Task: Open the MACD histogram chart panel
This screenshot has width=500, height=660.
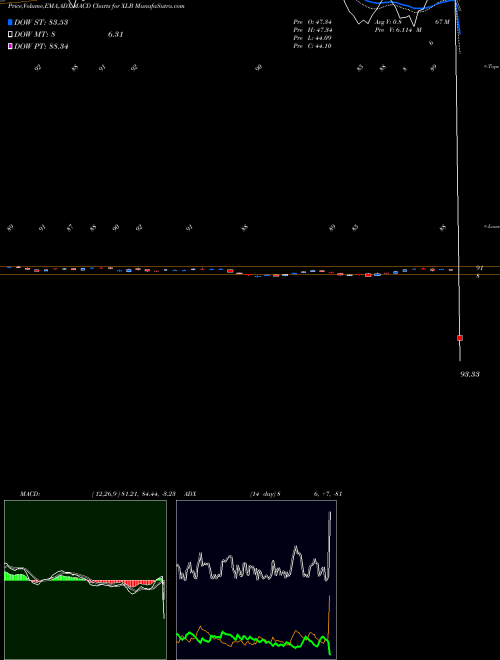Action: coord(85,580)
